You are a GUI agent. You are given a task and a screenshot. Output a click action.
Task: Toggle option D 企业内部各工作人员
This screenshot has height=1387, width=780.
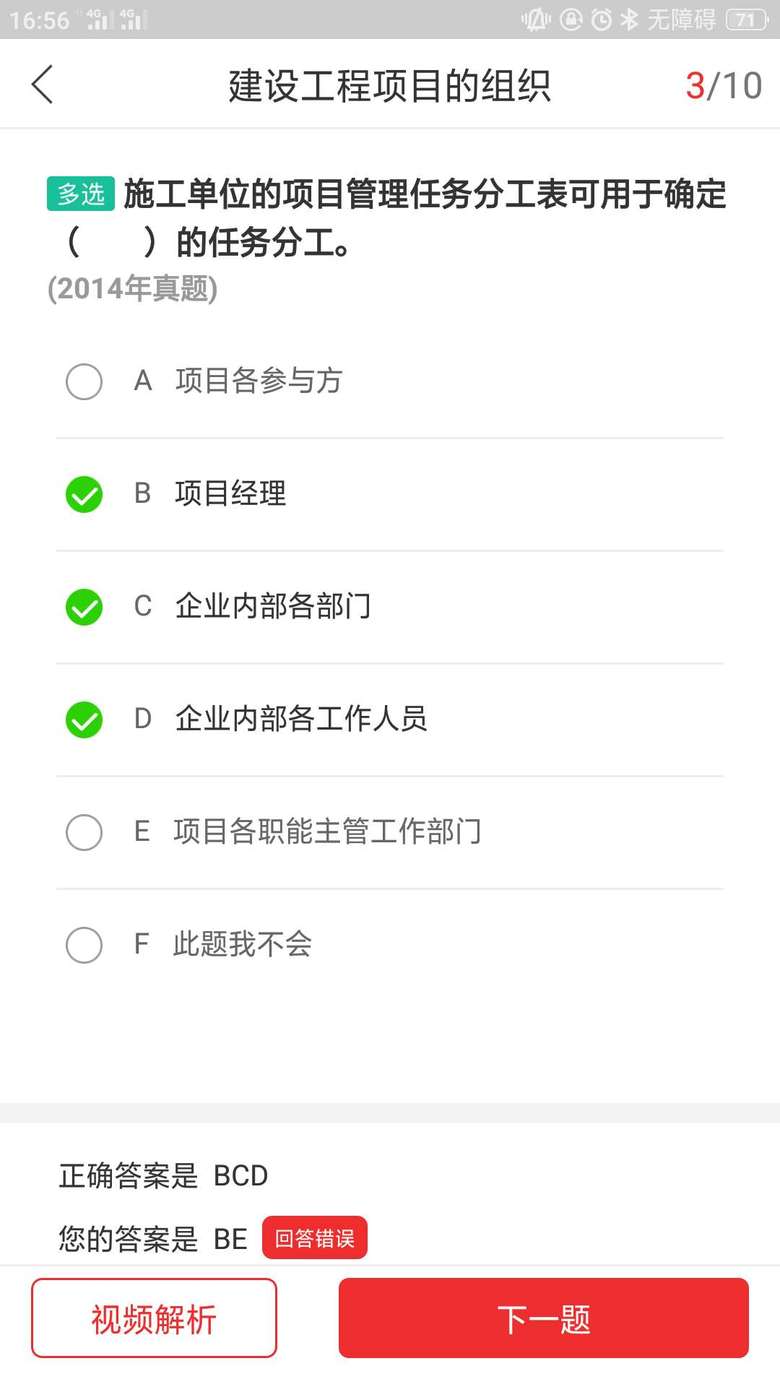tap(84, 719)
